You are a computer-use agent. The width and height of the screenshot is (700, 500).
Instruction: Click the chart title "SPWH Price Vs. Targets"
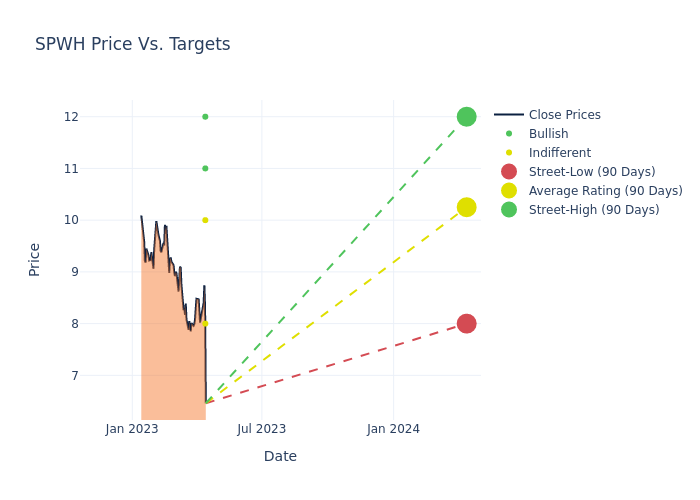[x=133, y=44]
